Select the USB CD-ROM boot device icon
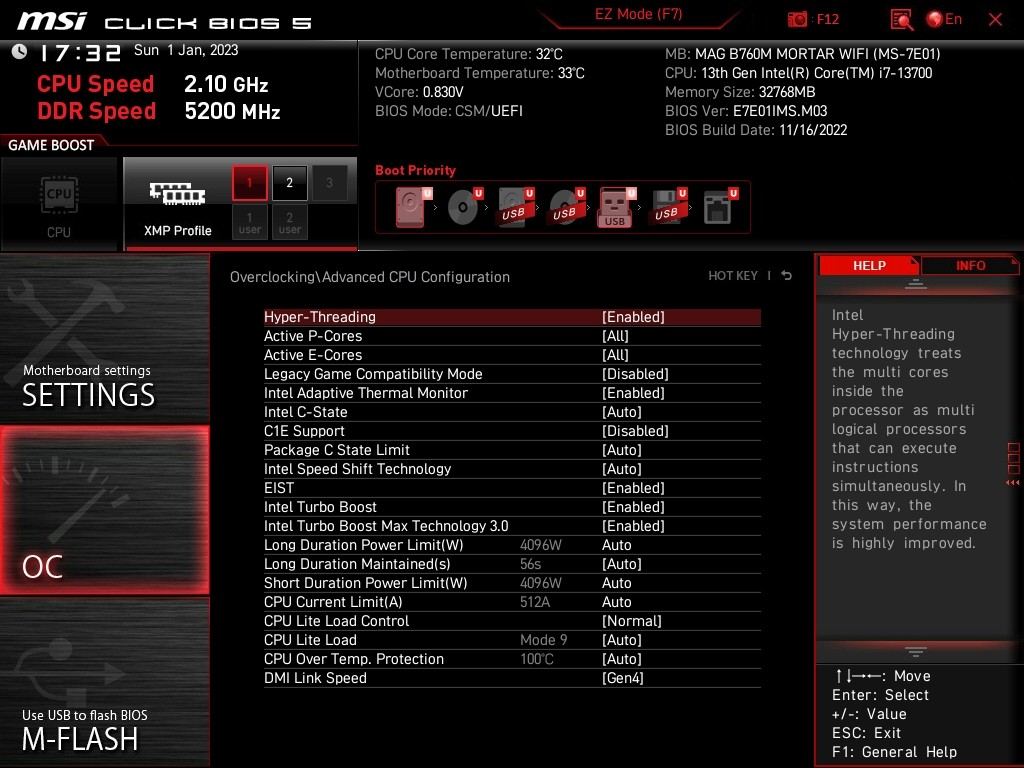 point(566,207)
